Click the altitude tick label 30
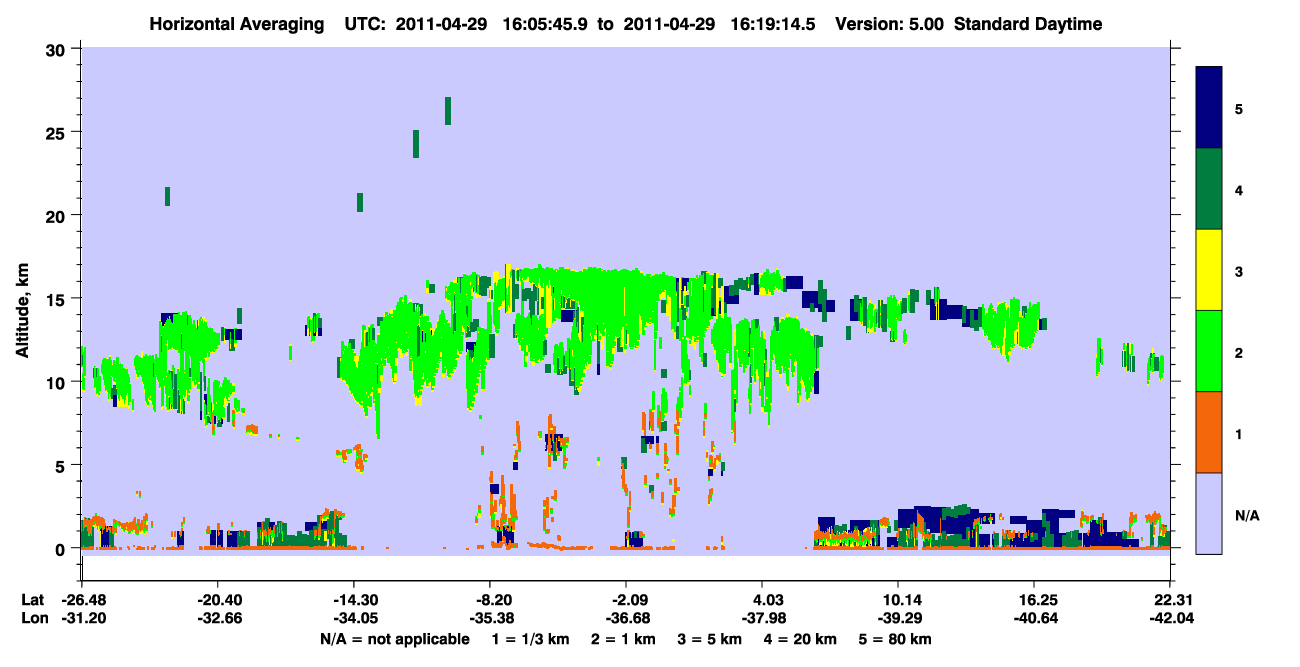The image size is (1300, 667). pyautogui.click(x=58, y=48)
